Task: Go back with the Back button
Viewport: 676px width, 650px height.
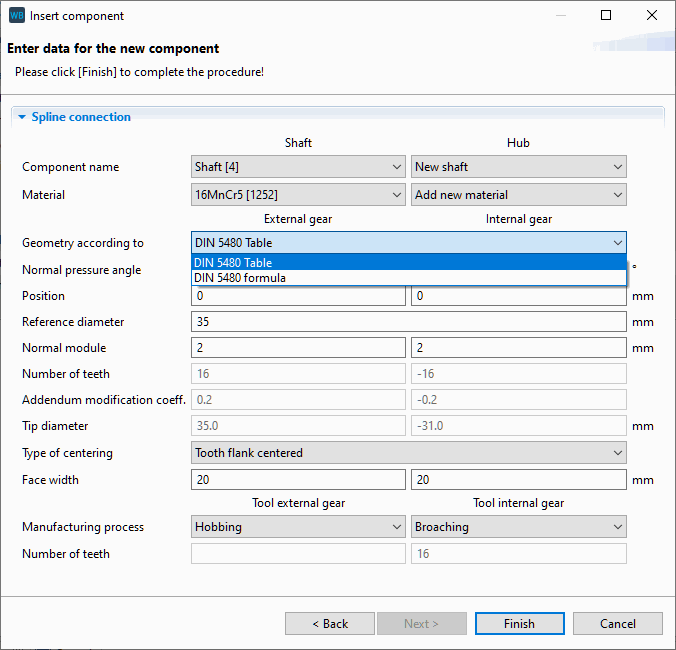Action: [x=329, y=623]
